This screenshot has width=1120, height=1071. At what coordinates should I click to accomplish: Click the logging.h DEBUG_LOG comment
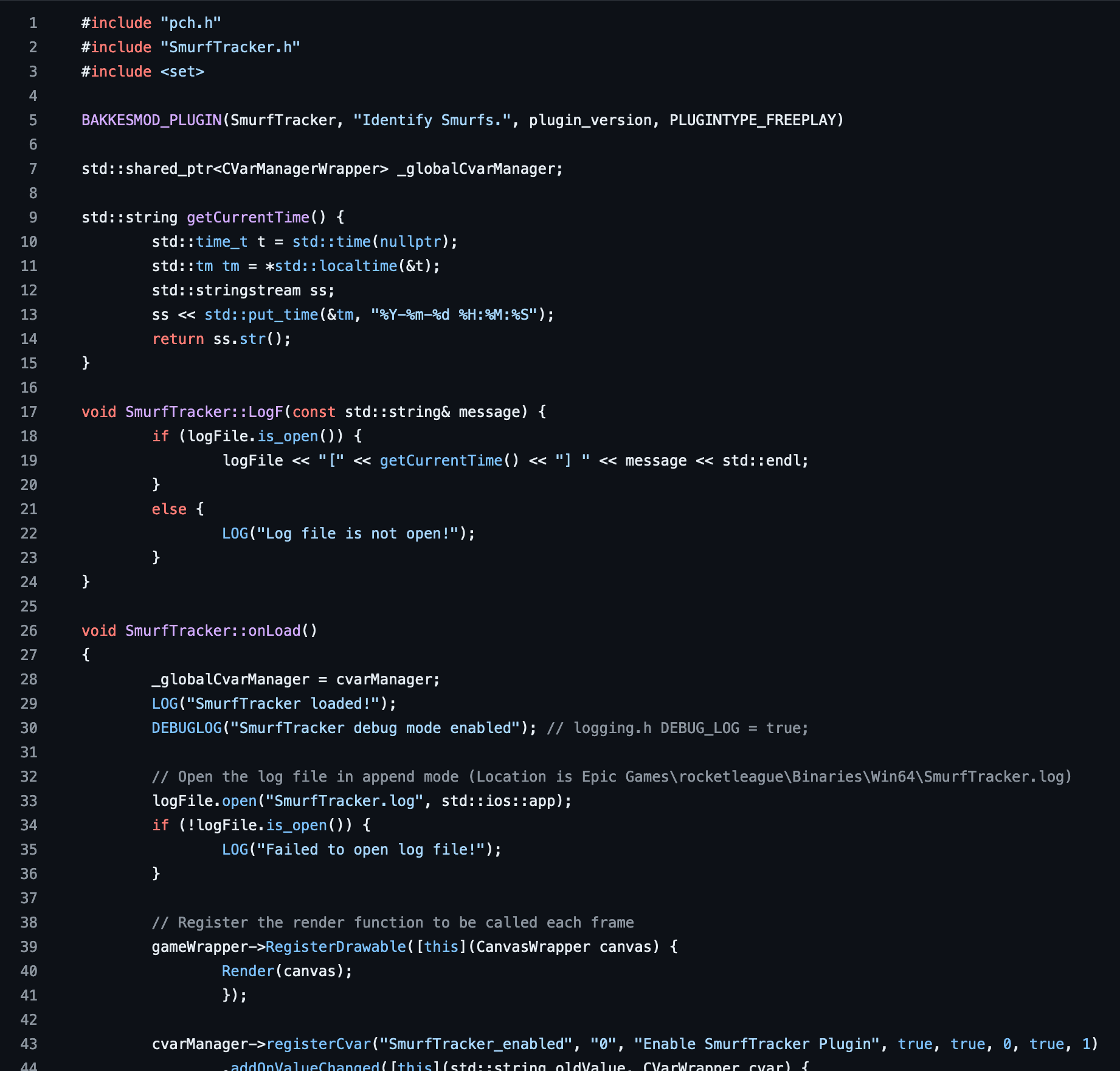(x=677, y=728)
